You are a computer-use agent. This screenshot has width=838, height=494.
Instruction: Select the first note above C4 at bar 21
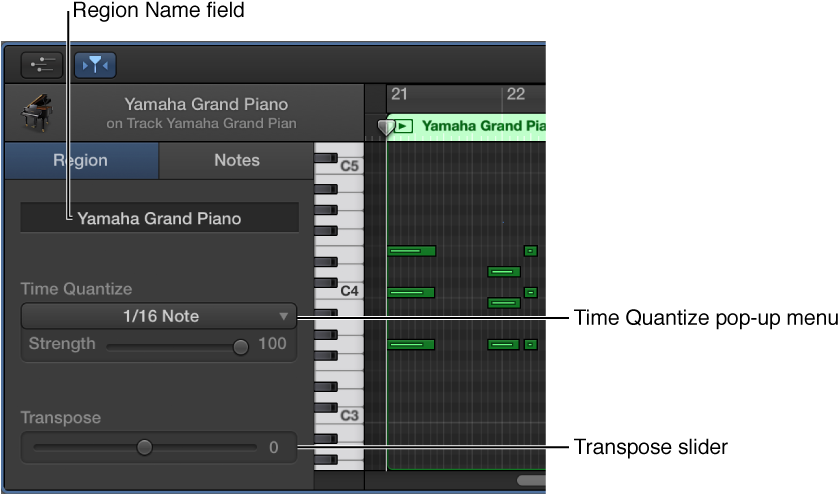tap(411, 251)
